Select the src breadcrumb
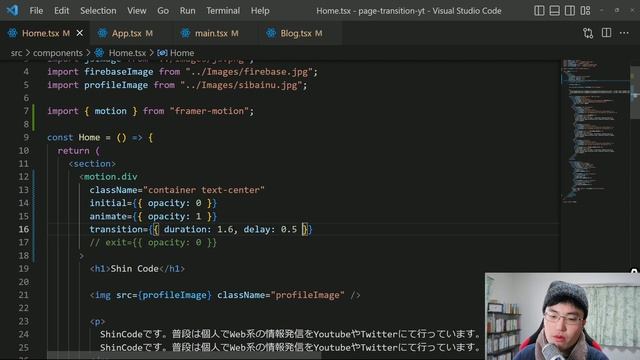640x360 pixels. click(16, 53)
